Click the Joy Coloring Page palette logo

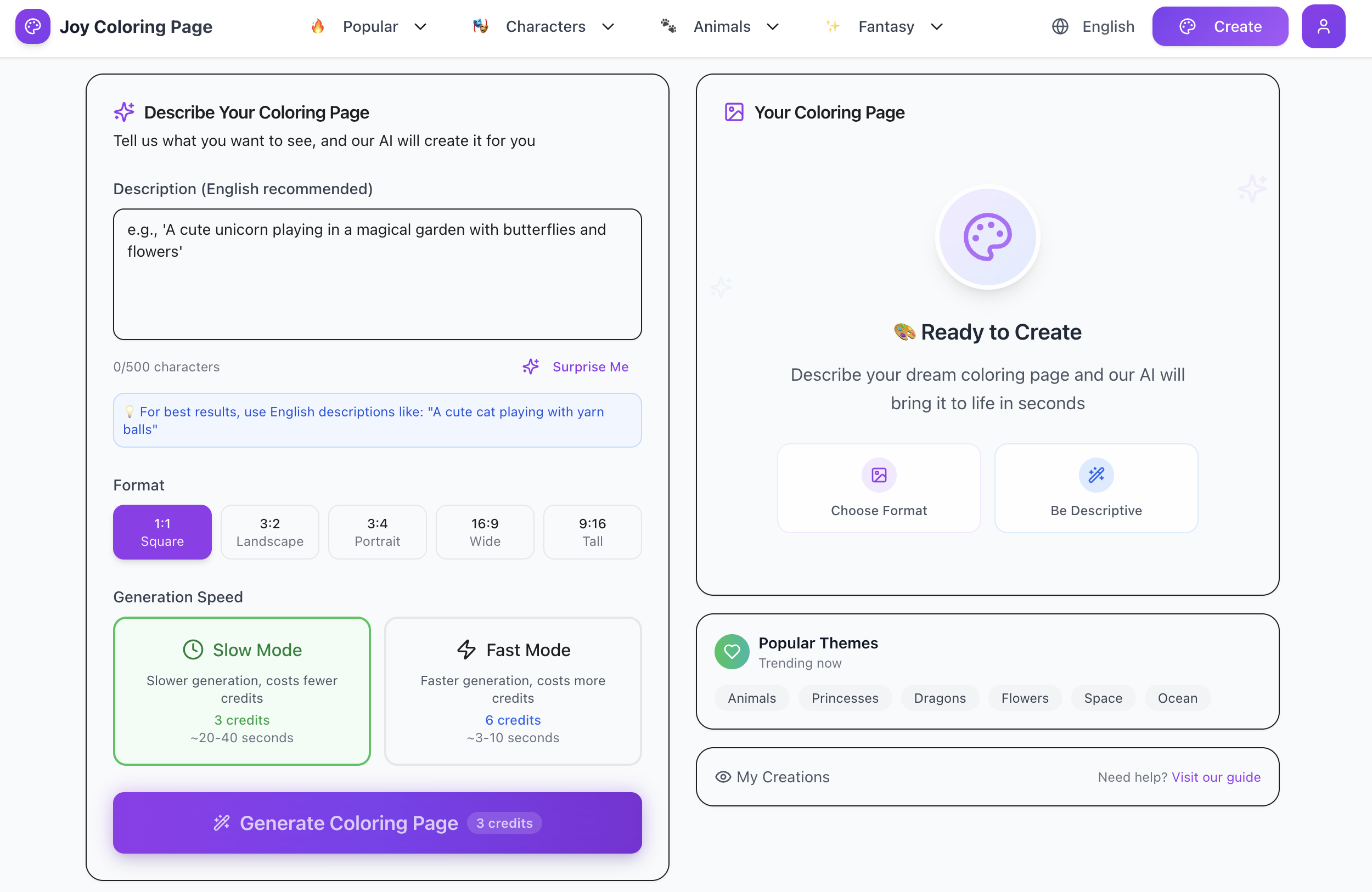33,26
